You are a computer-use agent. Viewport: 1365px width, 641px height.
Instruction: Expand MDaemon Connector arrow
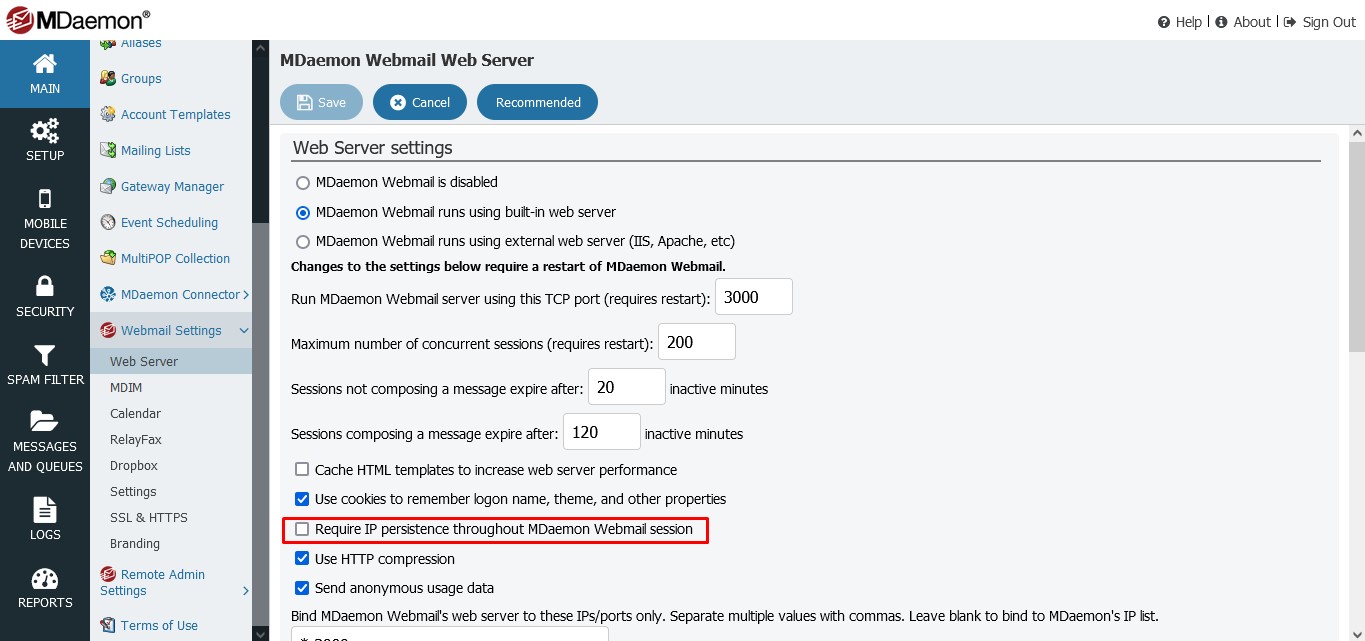(246, 294)
